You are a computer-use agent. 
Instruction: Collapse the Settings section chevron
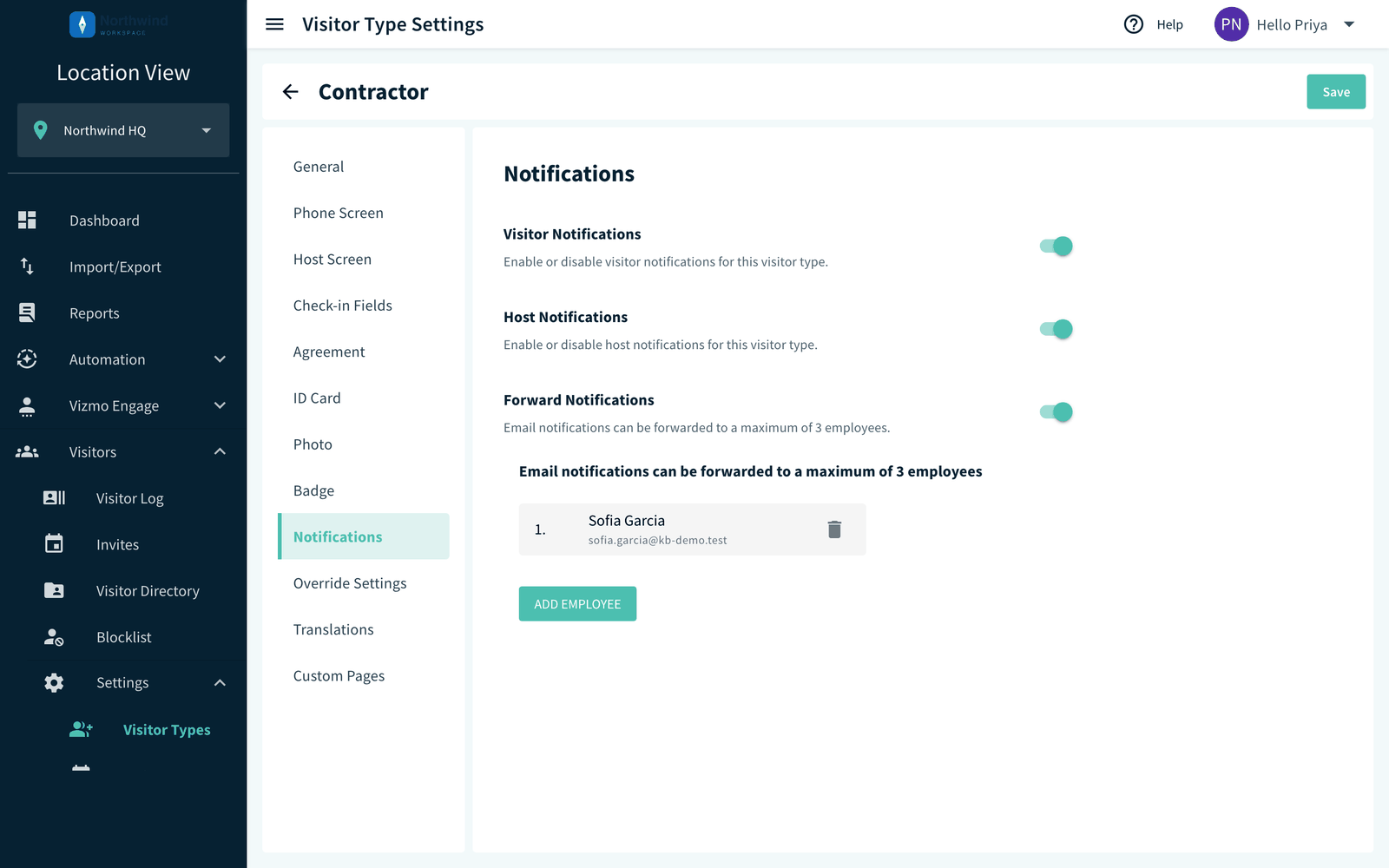[220, 683]
